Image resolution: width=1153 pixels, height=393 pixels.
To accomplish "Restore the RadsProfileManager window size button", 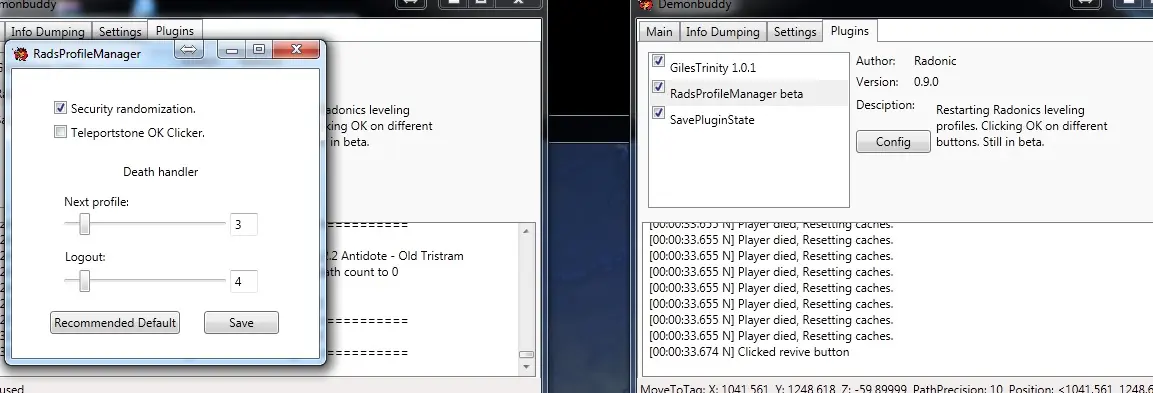I will [258, 49].
